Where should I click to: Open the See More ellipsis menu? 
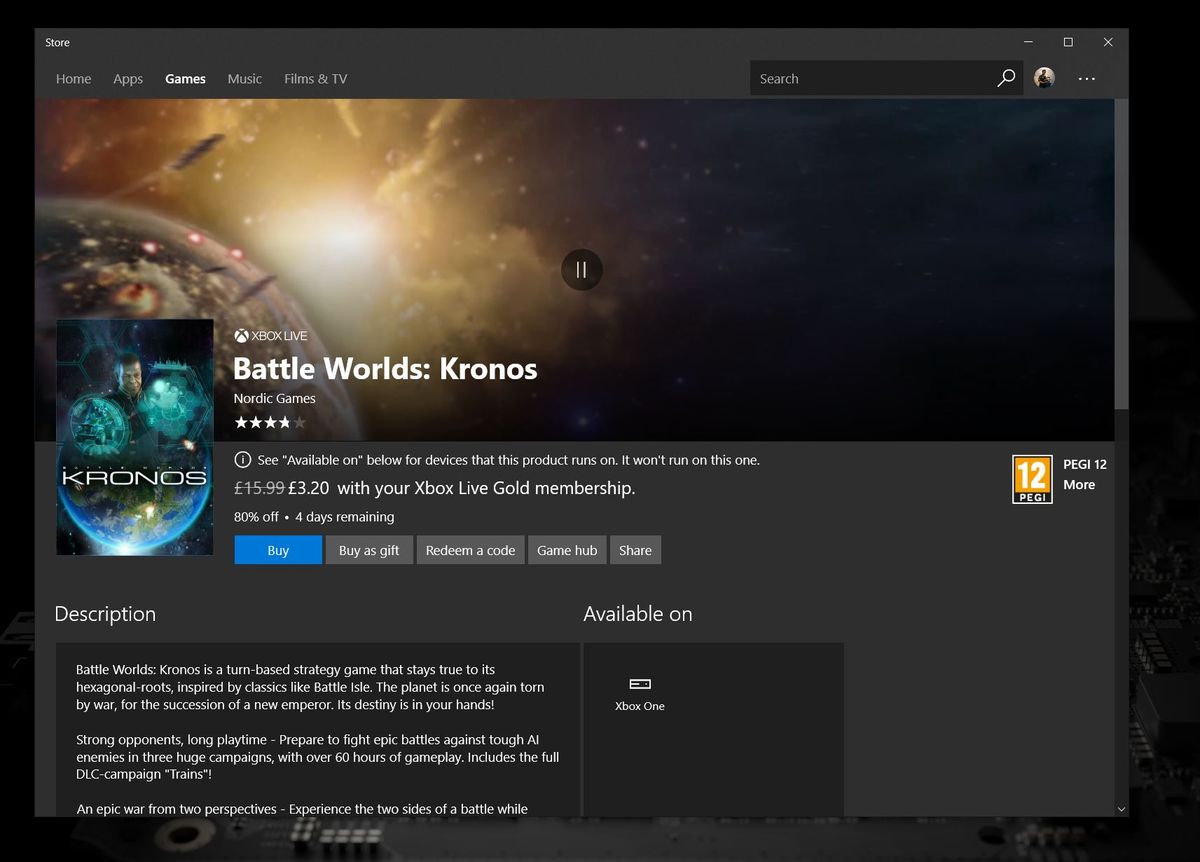1087,78
